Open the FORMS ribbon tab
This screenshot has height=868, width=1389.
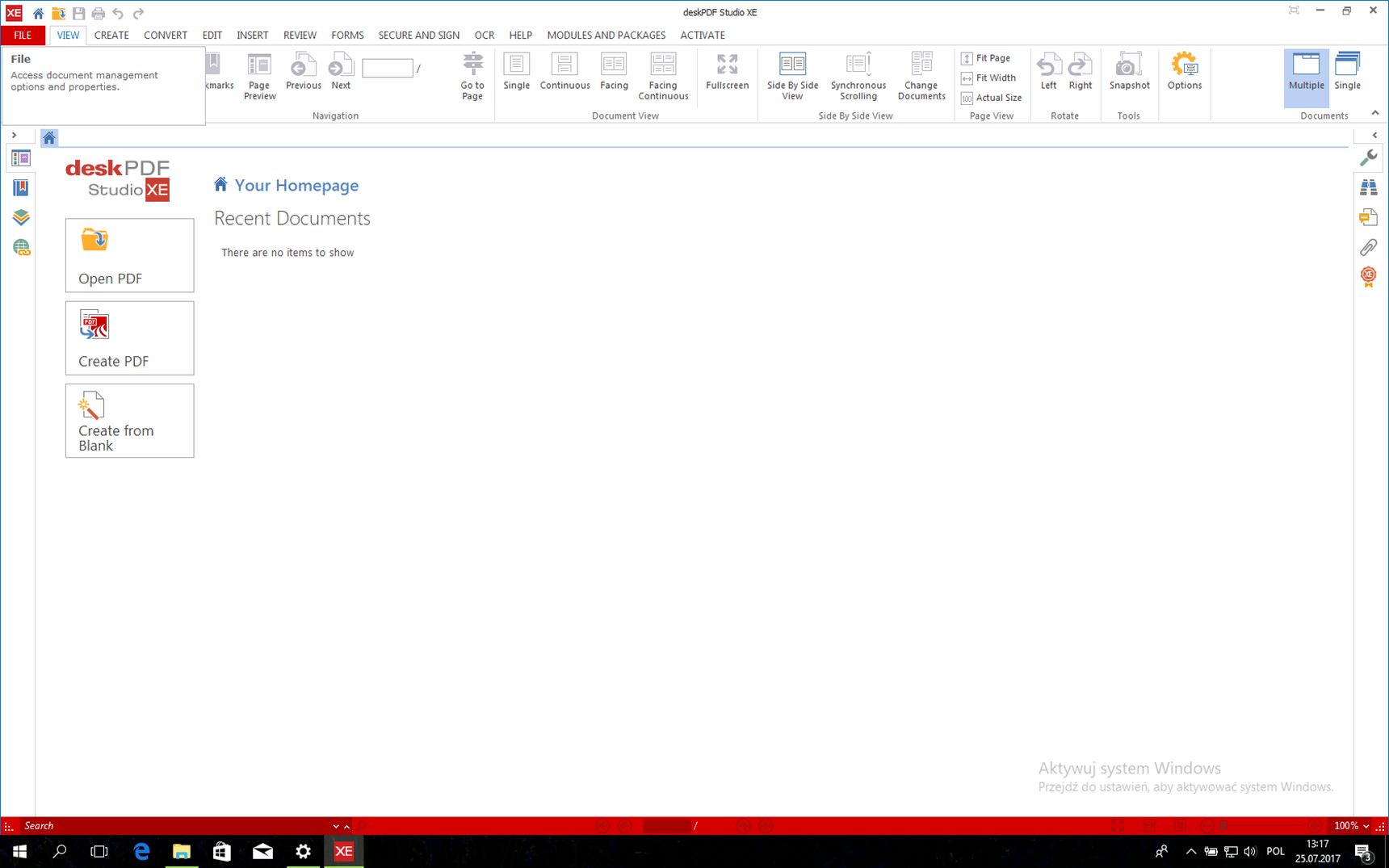pos(347,36)
